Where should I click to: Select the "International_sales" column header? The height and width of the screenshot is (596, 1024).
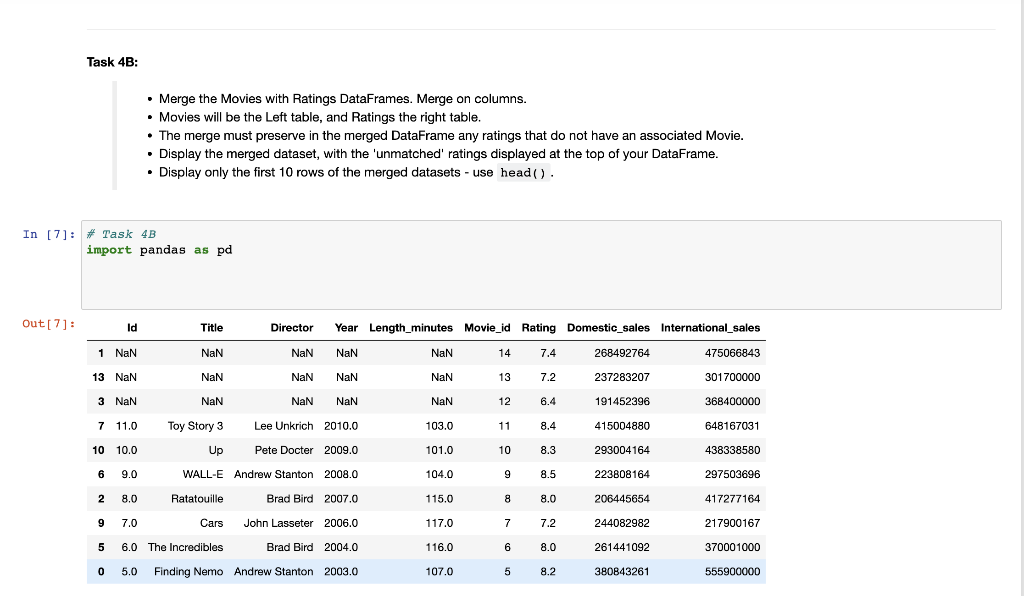(x=711, y=327)
